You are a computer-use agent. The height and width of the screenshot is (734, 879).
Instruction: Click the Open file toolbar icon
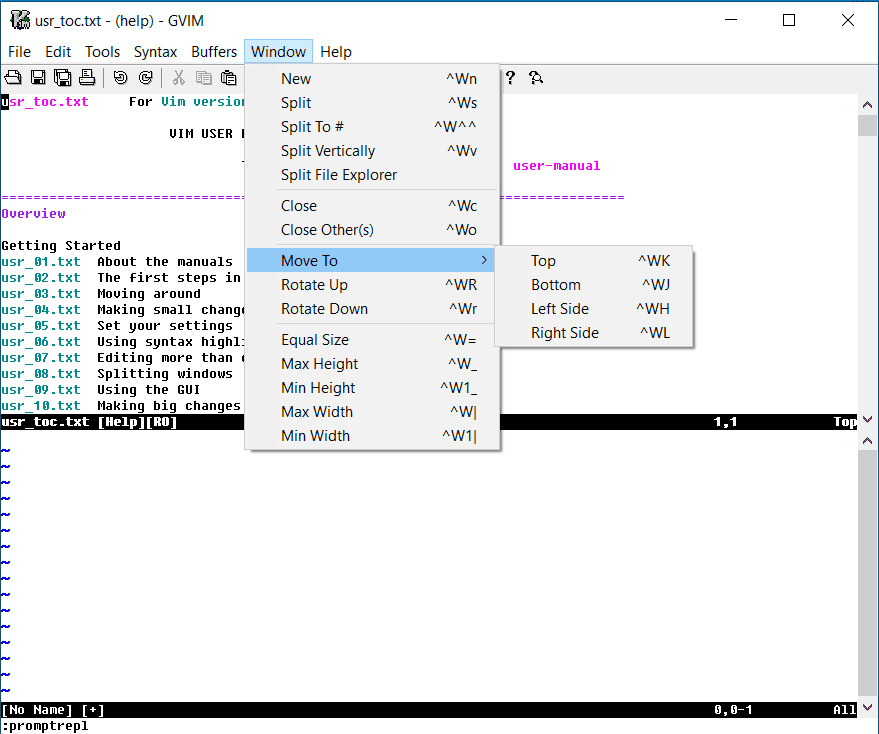(x=13, y=77)
